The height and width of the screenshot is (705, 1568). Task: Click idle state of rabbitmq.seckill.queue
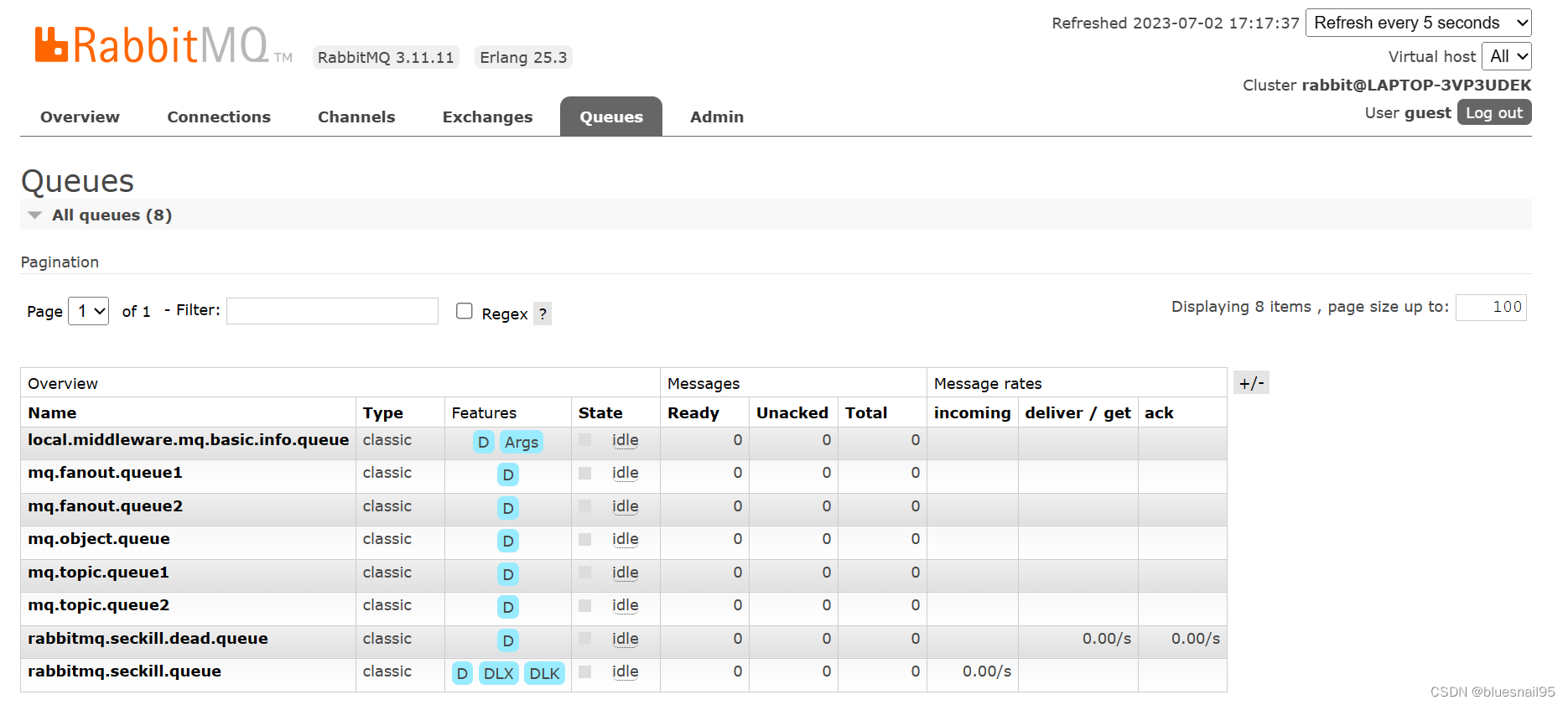(x=625, y=671)
